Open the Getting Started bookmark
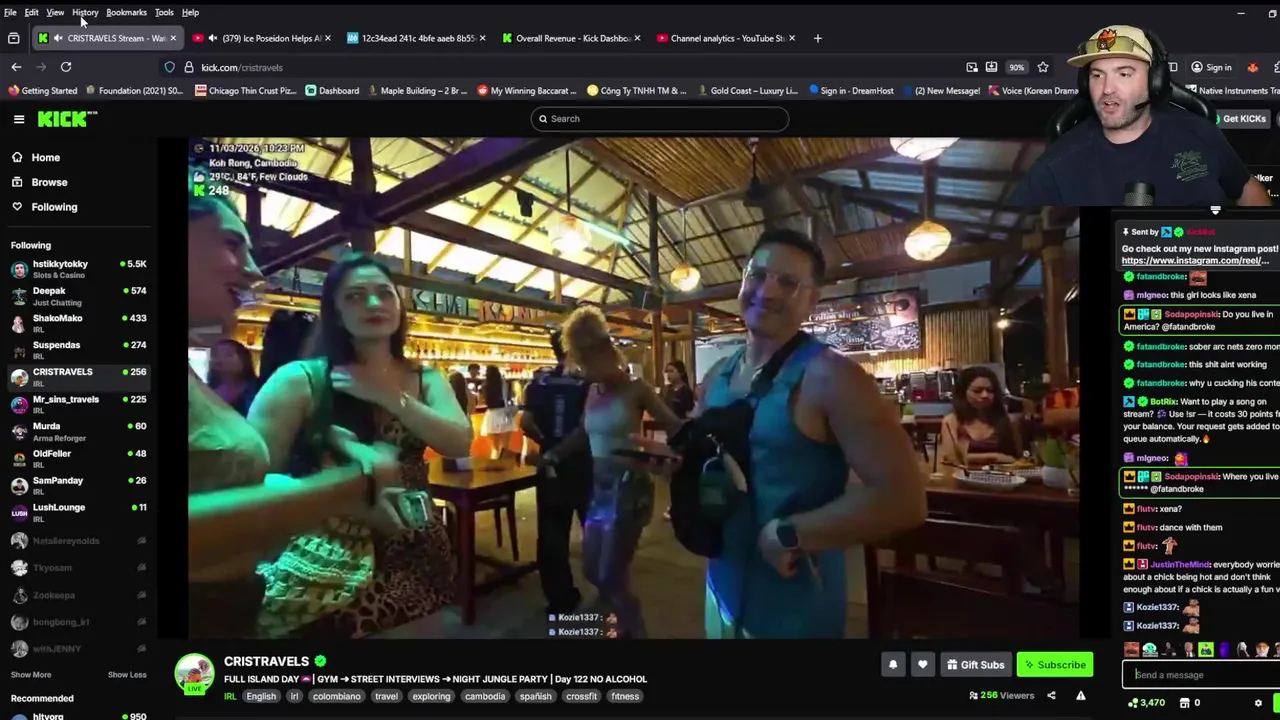The width and height of the screenshot is (1280, 720). [42, 90]
